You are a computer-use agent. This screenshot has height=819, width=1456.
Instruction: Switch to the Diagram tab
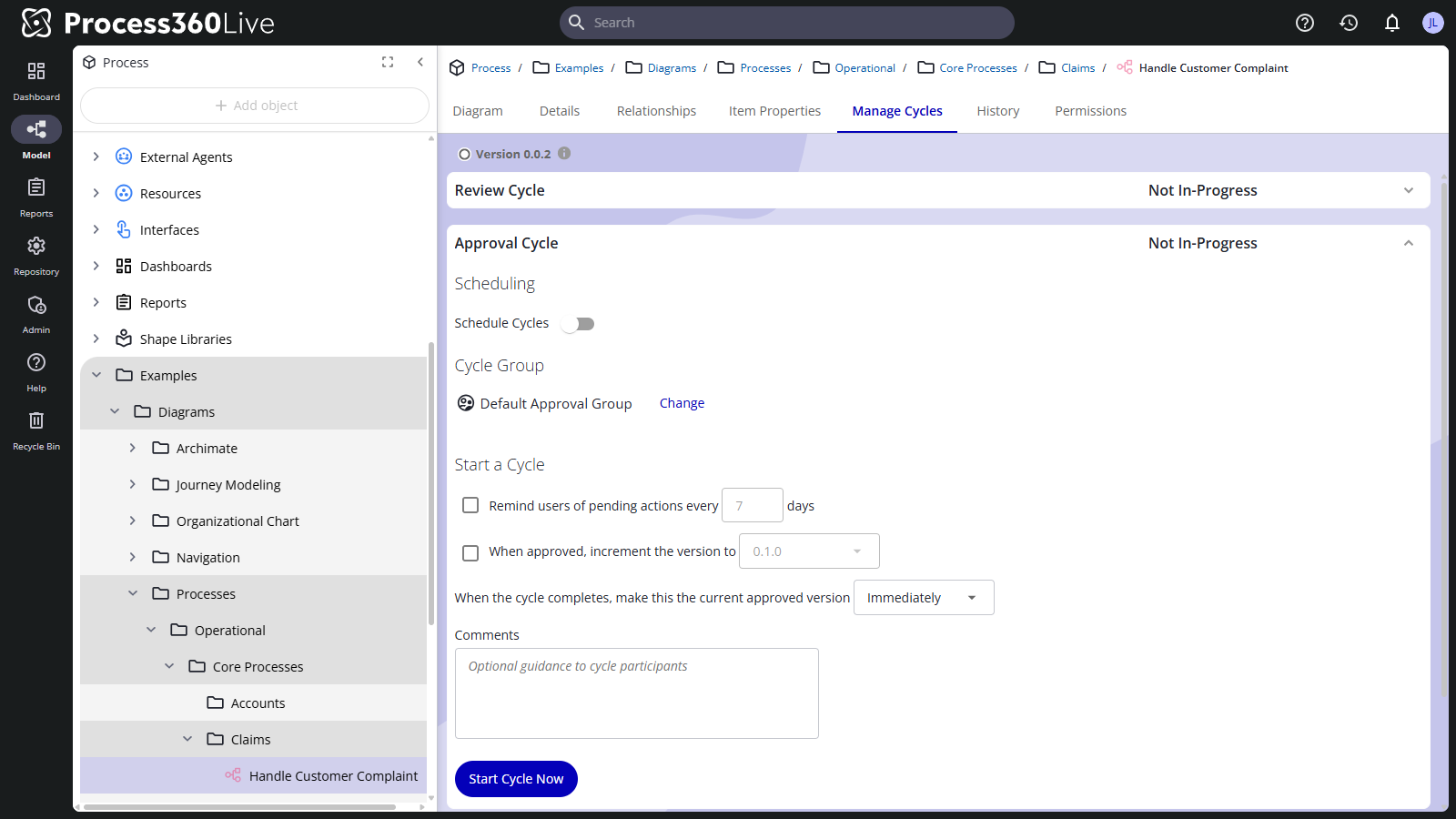[478, 111]
